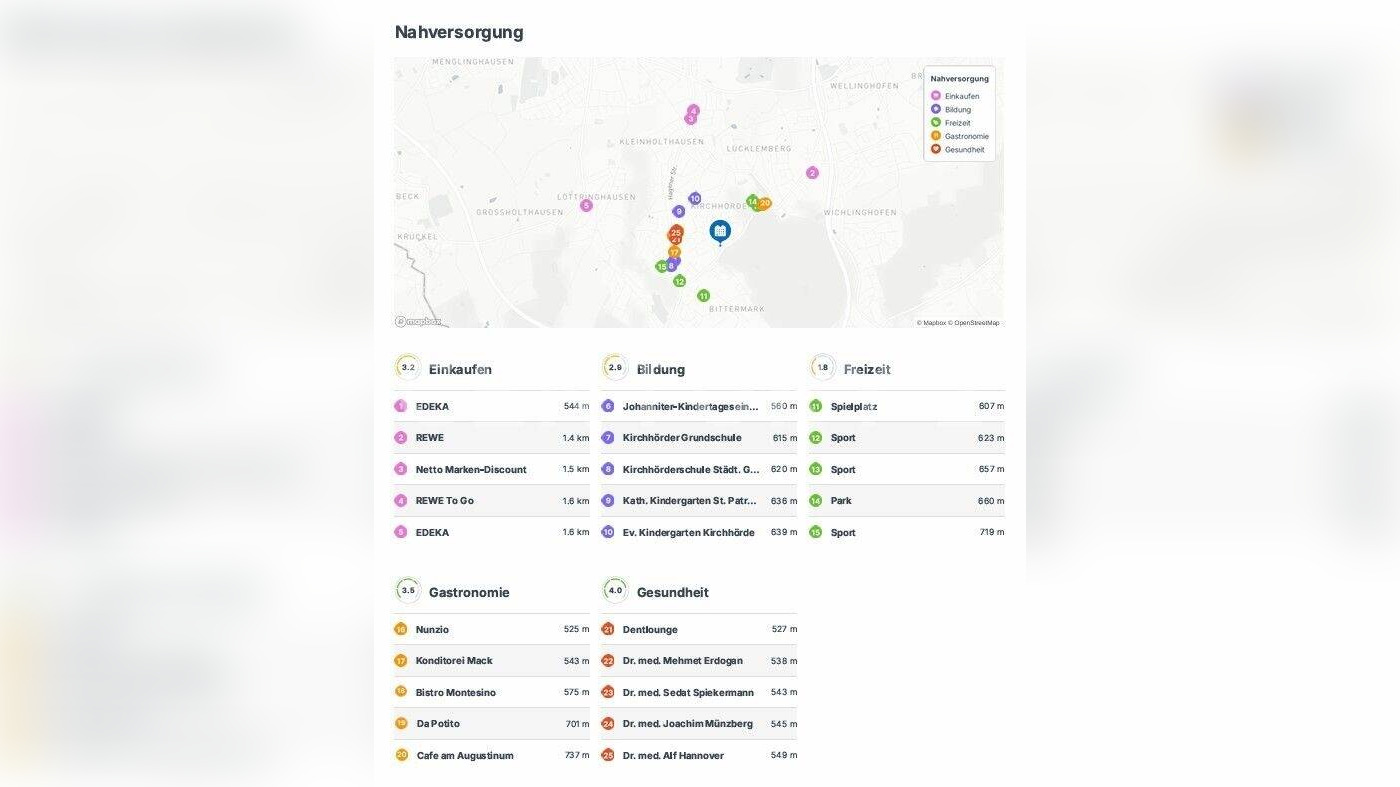Select purple map marker number 10
Viewport: 1400px width, 787px height.
click(x=695, y=198)
